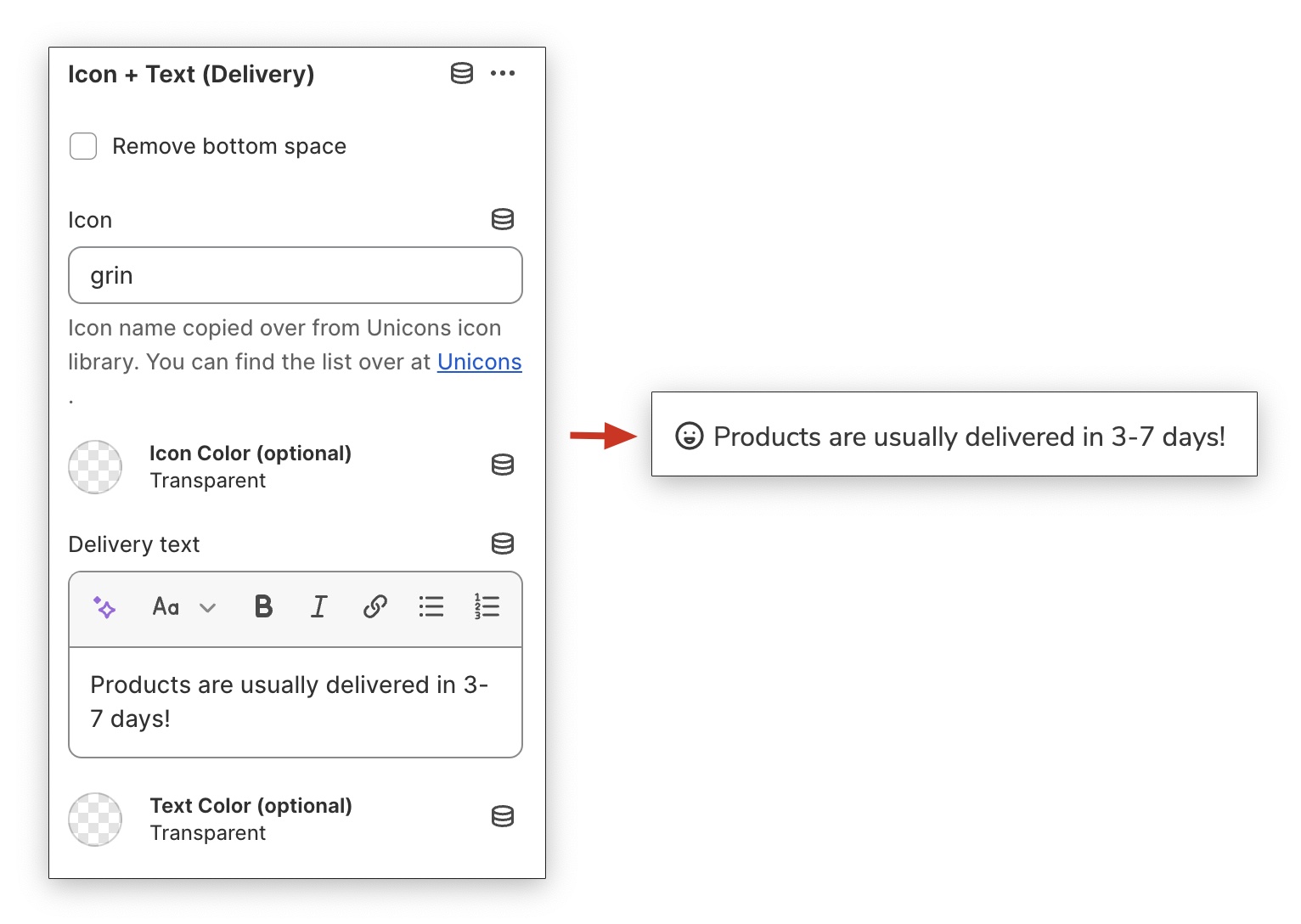Click into the Delivery text editor area
Viewport: 1301px width, 924px height.
point(295,701)
